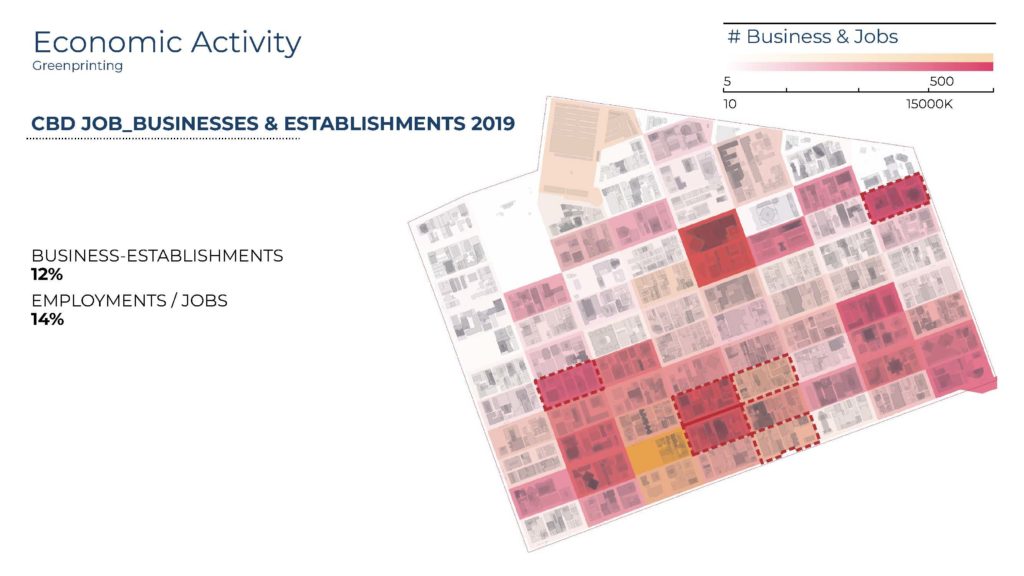The height and width of the screenshot is (576, 1024).
Task: Click the "10" legend scale label
Action: pos(730,104)
